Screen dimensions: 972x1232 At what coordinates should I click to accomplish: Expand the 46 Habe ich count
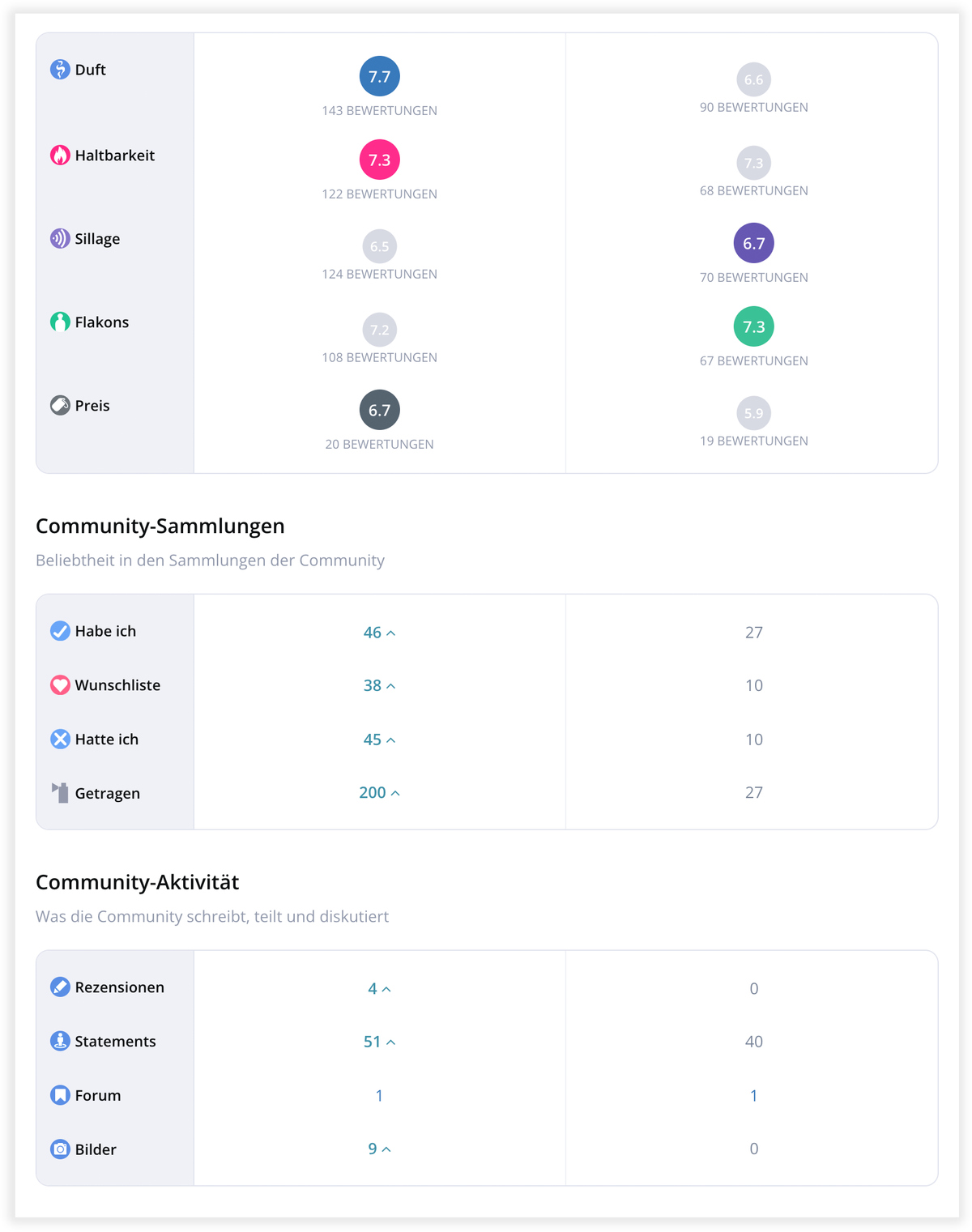379,633
